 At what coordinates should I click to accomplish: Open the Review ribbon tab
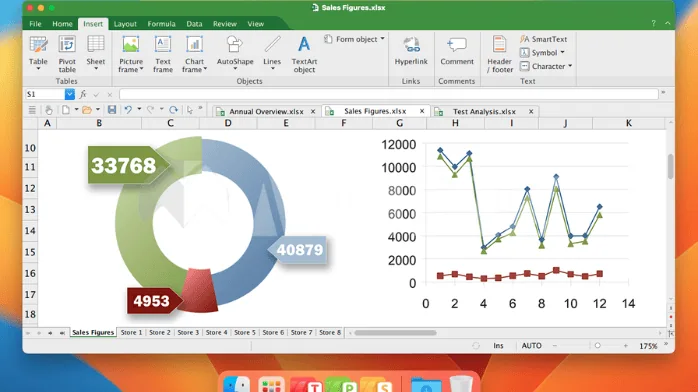pyautogui.click(x=225, y=24)
